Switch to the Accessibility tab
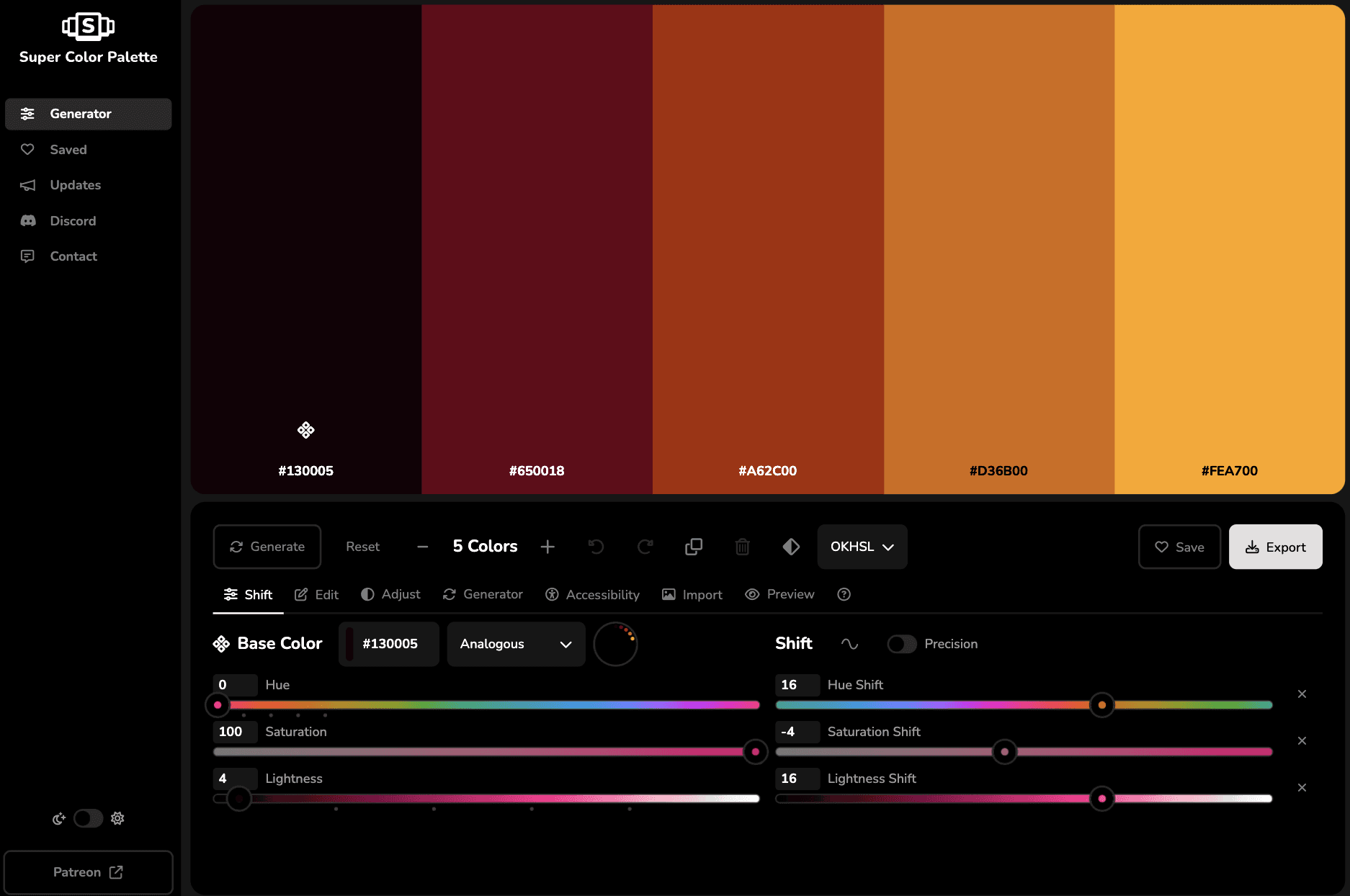The height and width of the screenshot is (896, 1350). (x=592, y=595)
